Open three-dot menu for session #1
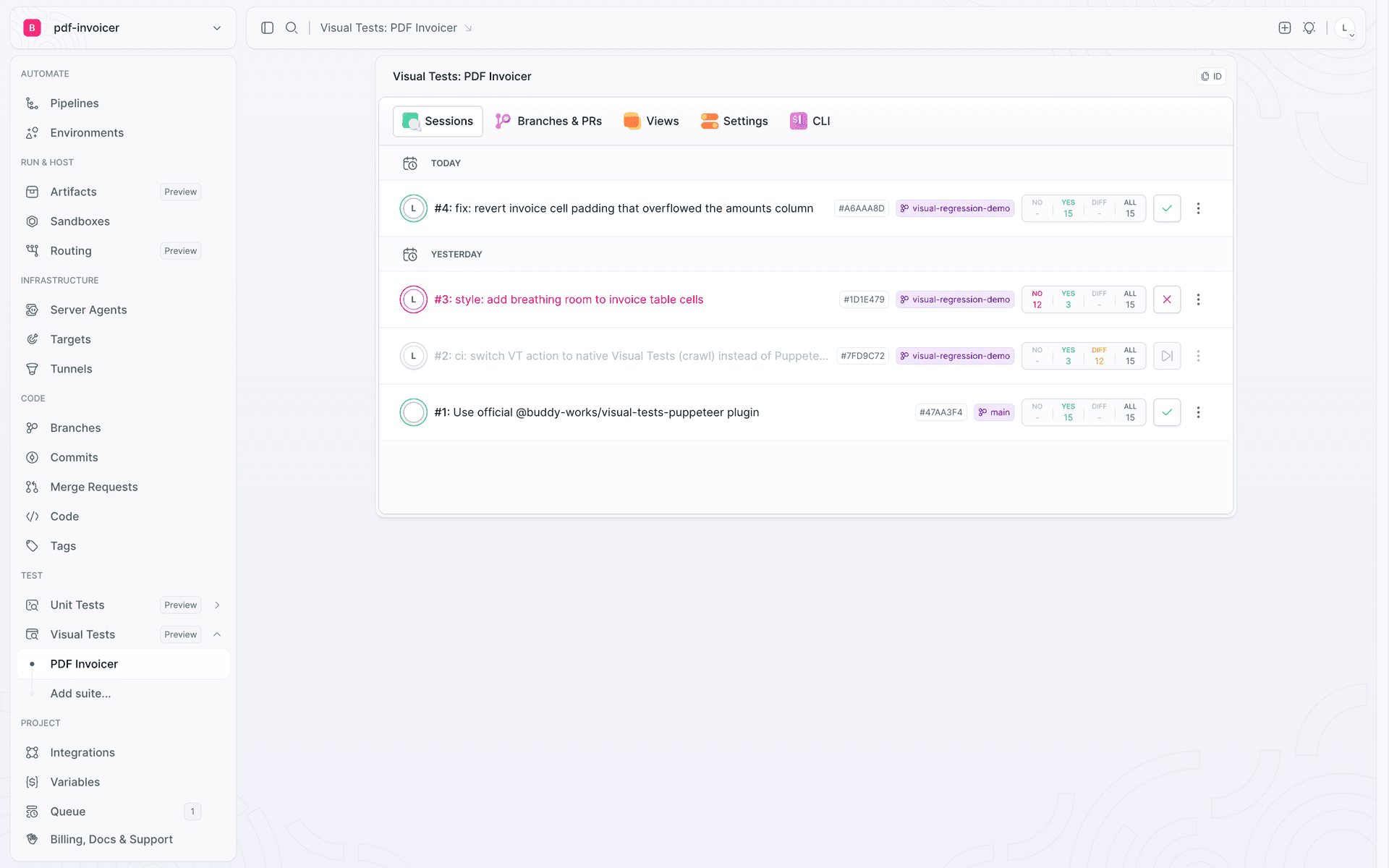This screenshot has width=1389, height=868. 1198,412
